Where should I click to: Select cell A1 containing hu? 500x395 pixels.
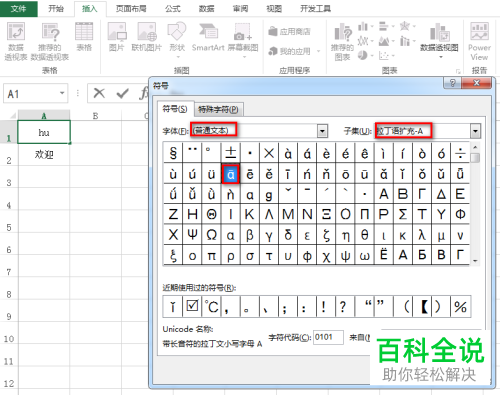click(44, 132)
